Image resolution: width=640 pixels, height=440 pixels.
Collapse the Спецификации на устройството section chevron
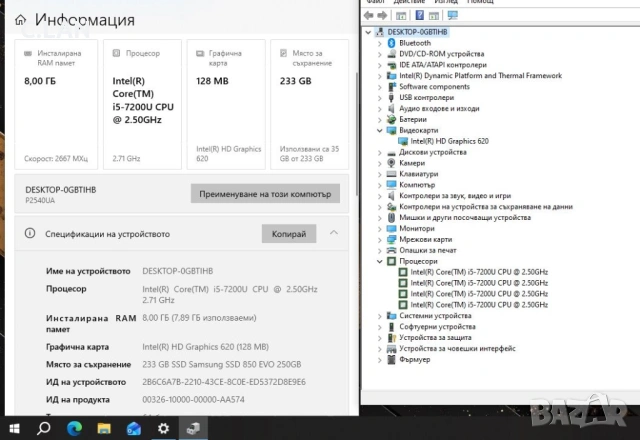334,233
